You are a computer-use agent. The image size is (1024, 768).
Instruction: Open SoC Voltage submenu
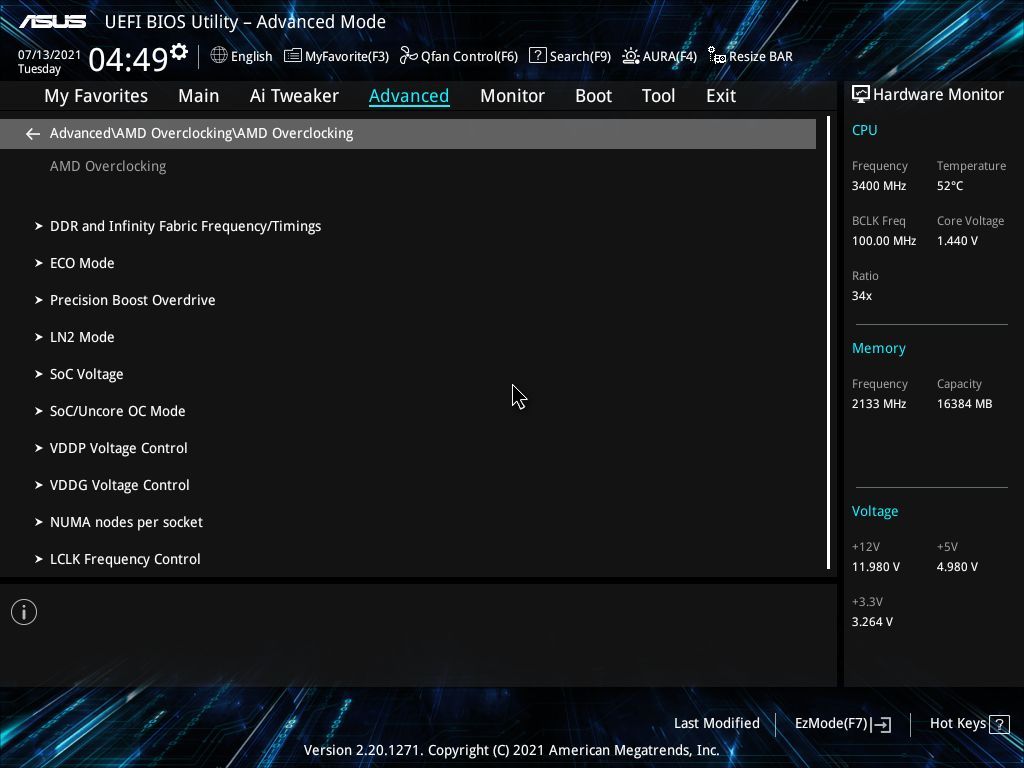point(87,374)
